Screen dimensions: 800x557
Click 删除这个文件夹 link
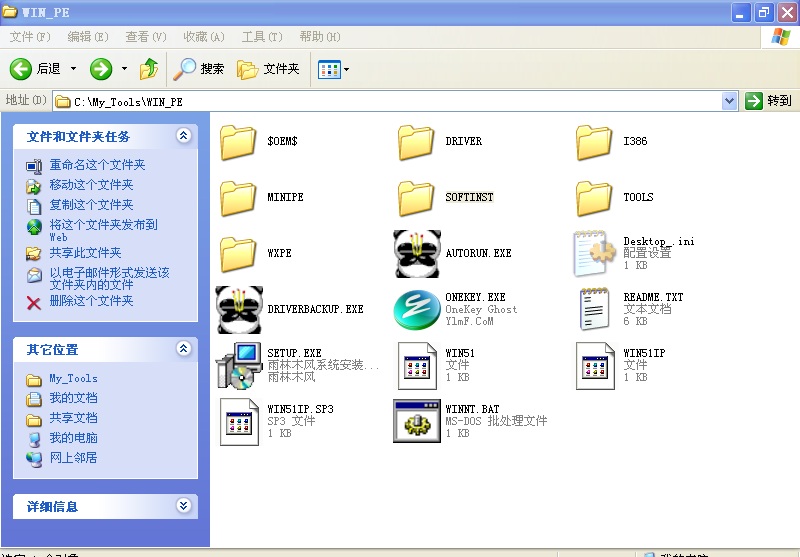coord(91,301)
